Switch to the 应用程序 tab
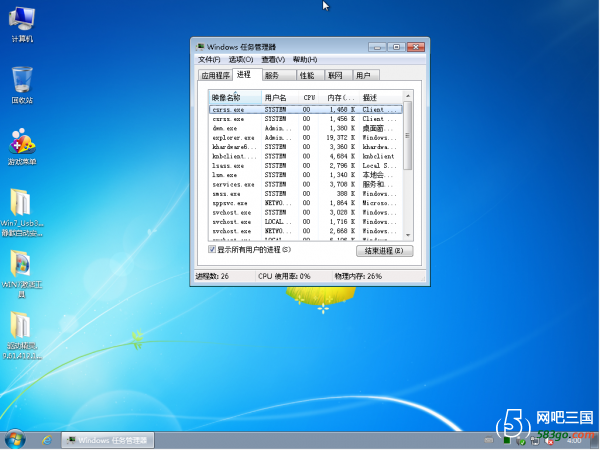The width and height of the screenshot is (600, 450). pyautogui.click(x=215, y=75)
